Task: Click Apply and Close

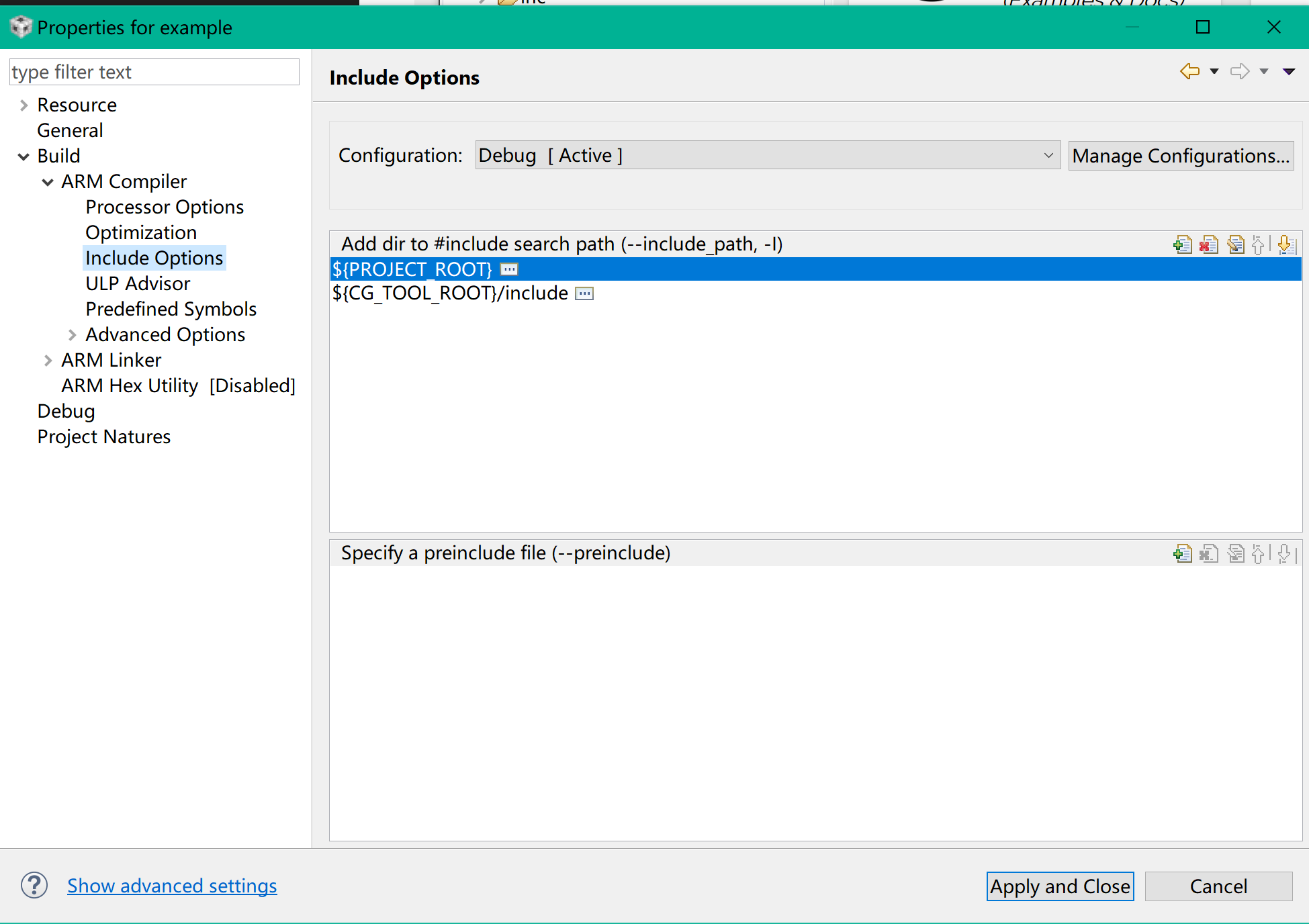Action: [1059, 886]
